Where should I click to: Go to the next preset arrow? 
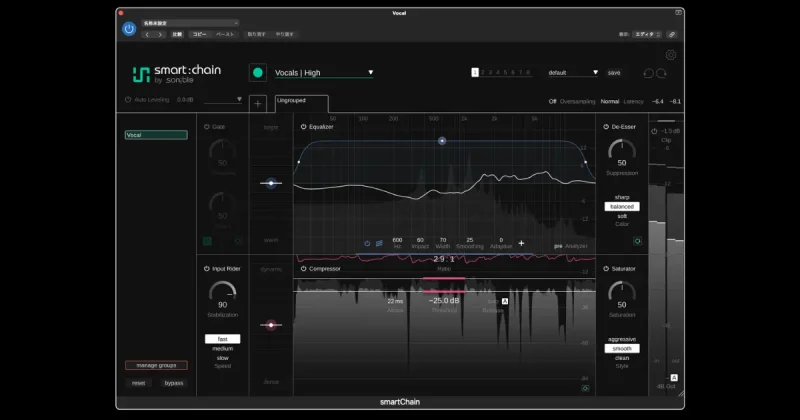click(160, 35)
